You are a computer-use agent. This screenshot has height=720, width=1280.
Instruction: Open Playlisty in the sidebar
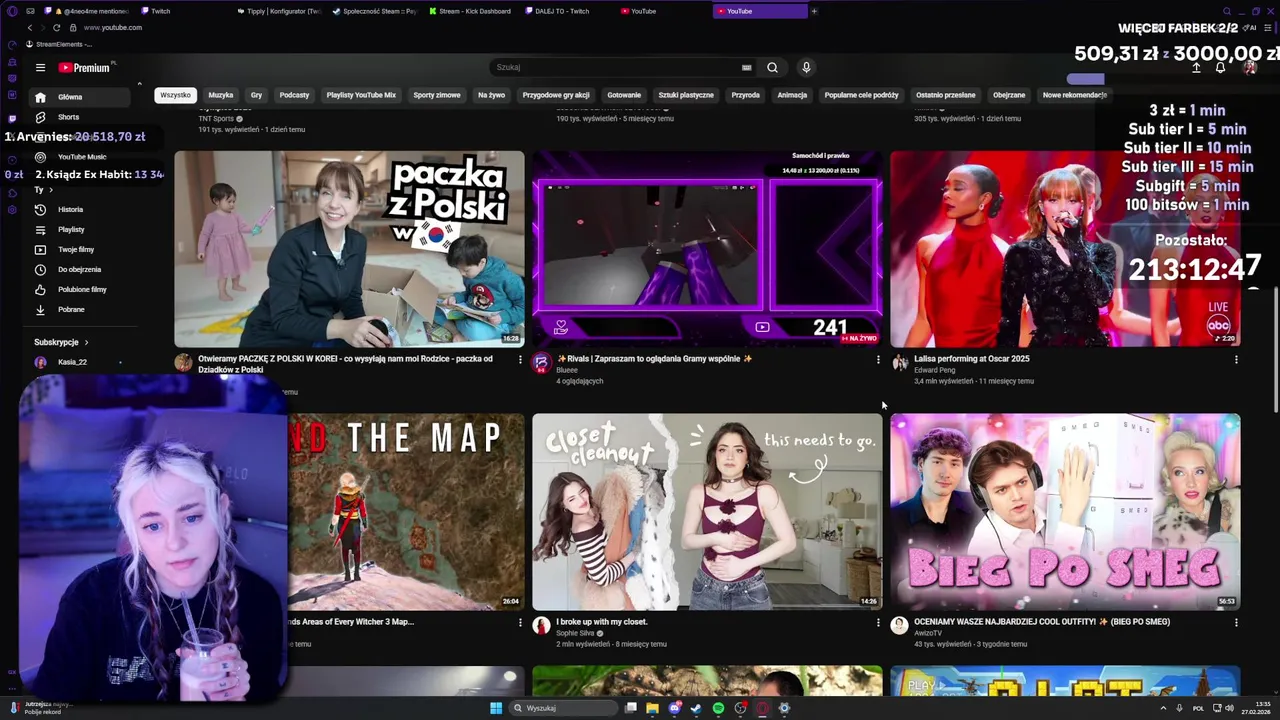(x=80, y=230)
